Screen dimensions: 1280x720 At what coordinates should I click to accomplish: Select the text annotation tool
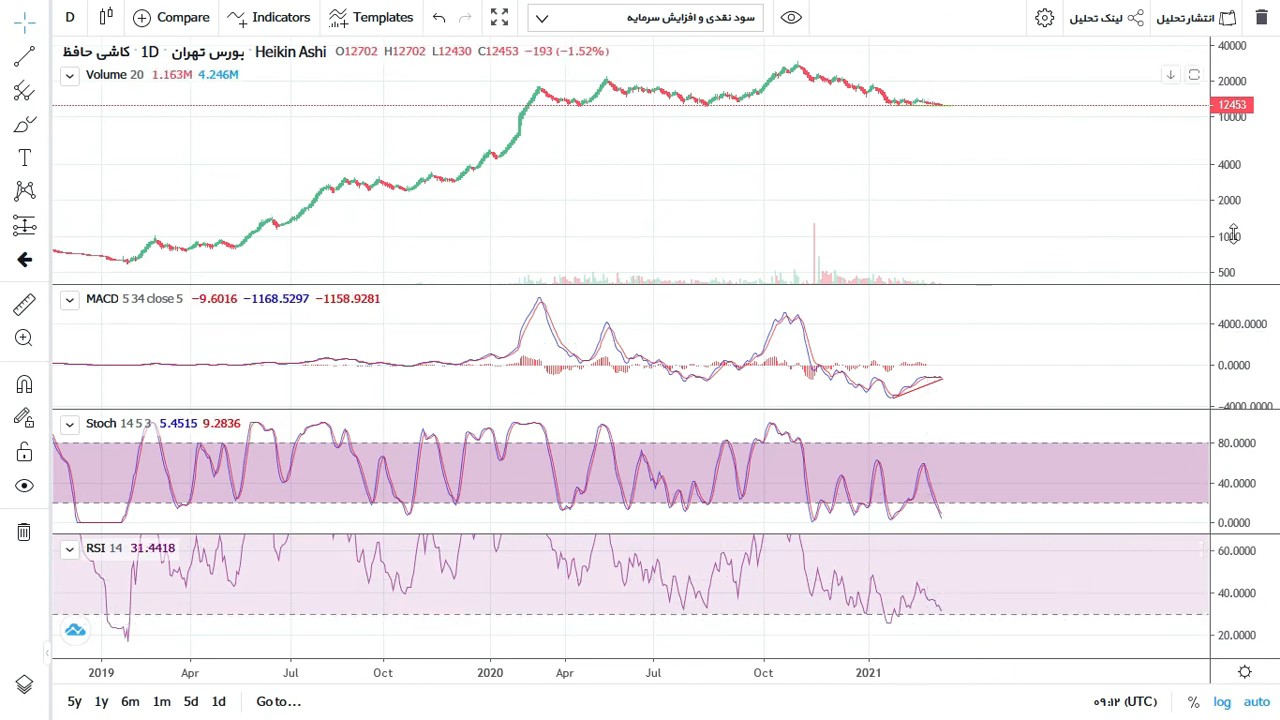25,158
